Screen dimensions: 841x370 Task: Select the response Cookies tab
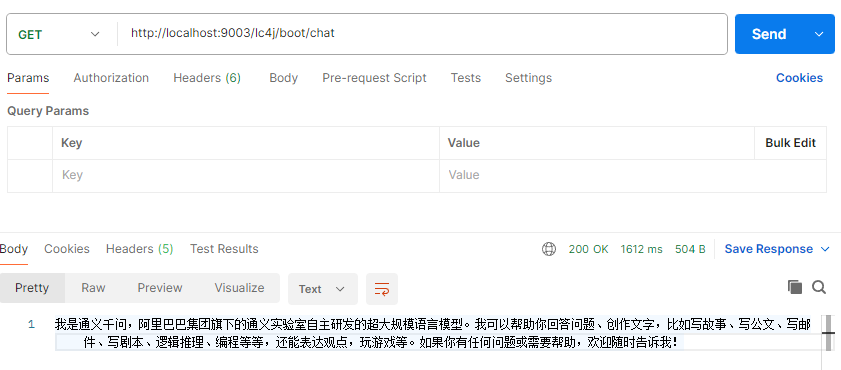click(67, 249)
